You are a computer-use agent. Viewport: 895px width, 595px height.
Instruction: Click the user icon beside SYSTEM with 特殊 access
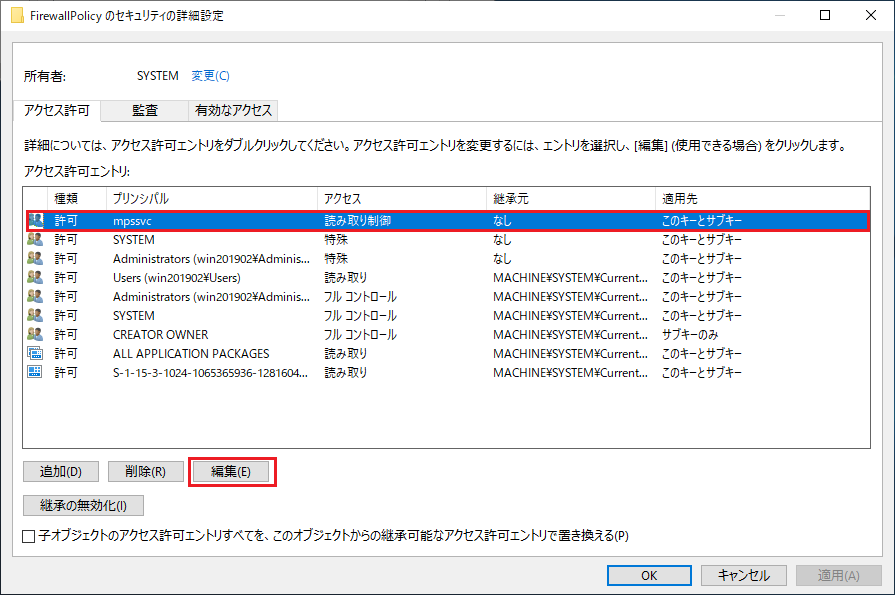pyautogui.click(x=35, y=240)
